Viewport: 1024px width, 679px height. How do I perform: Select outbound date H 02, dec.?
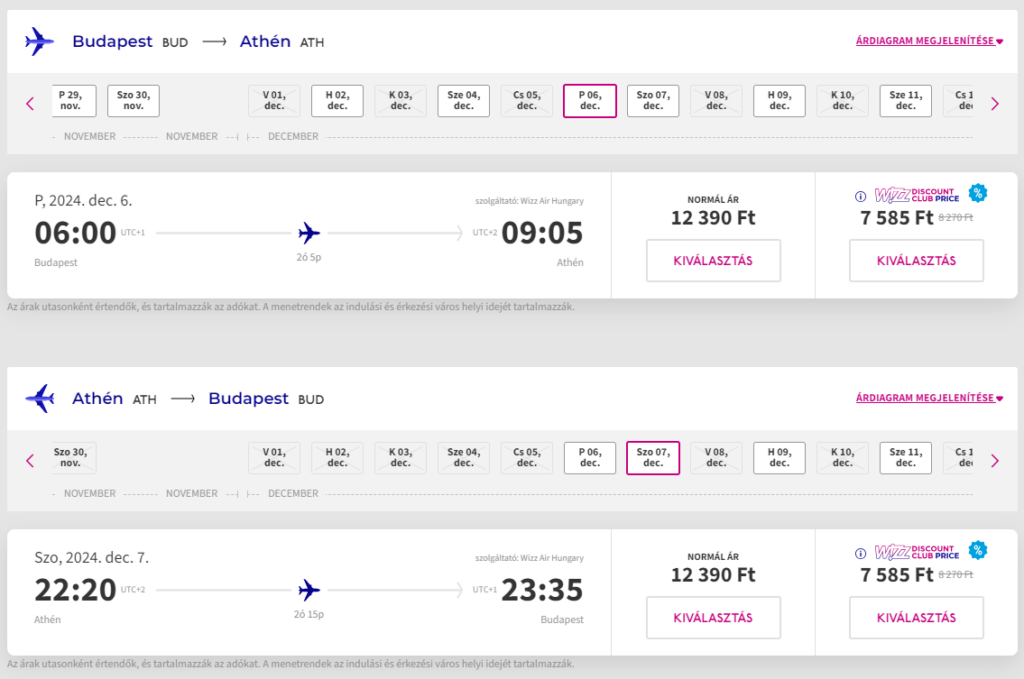click(x=337, y=101)
